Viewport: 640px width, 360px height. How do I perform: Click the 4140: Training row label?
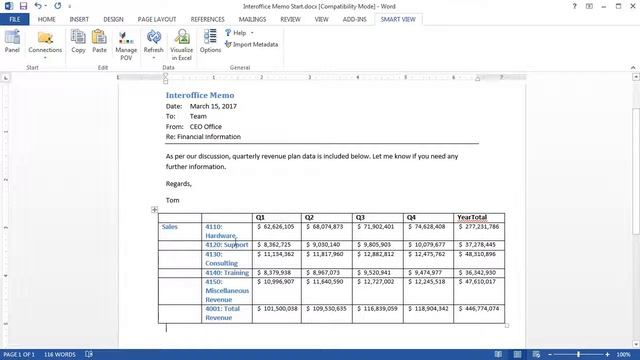227,272
